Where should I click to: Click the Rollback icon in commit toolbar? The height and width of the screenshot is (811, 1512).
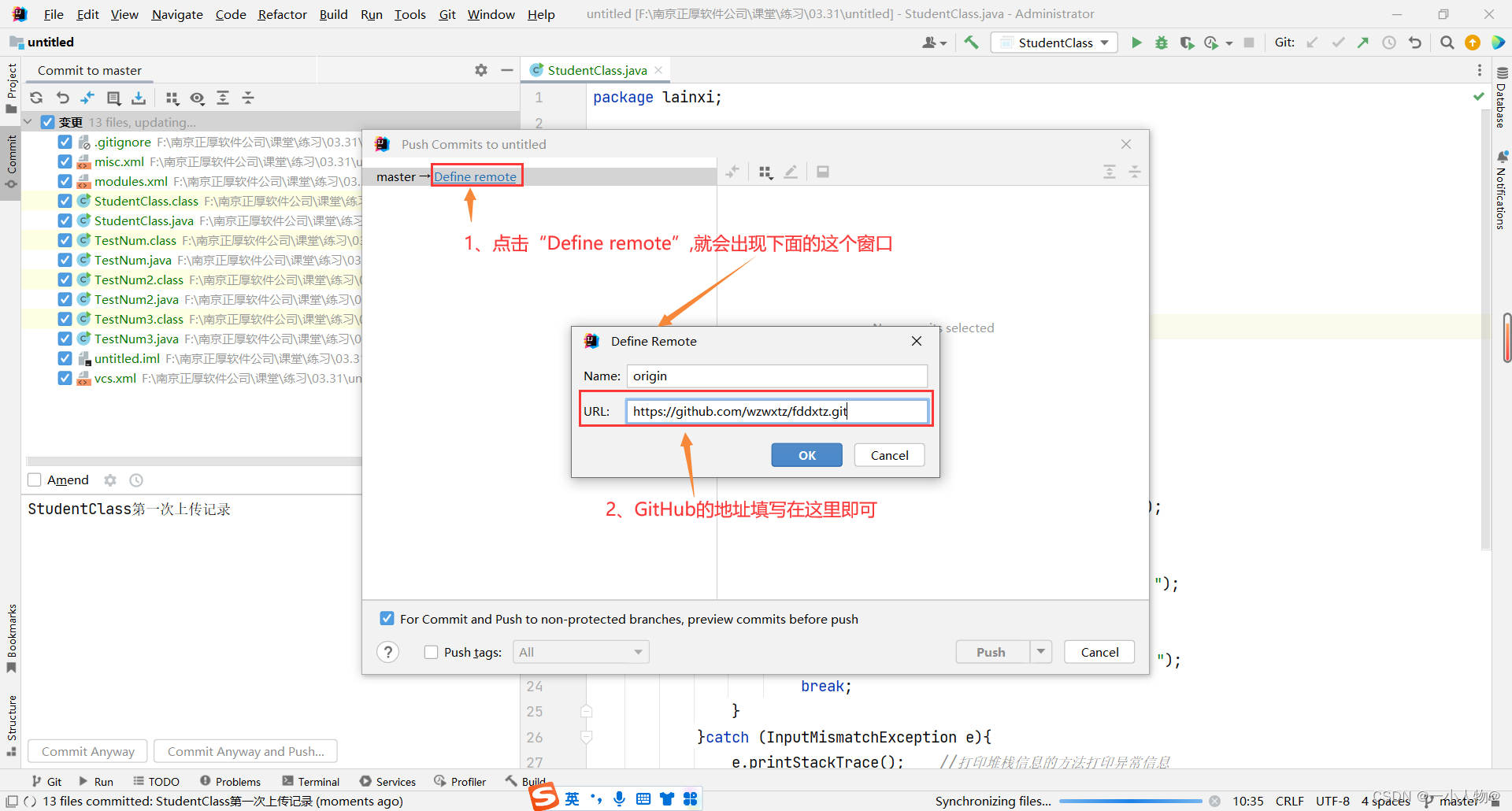click(63, 98)
